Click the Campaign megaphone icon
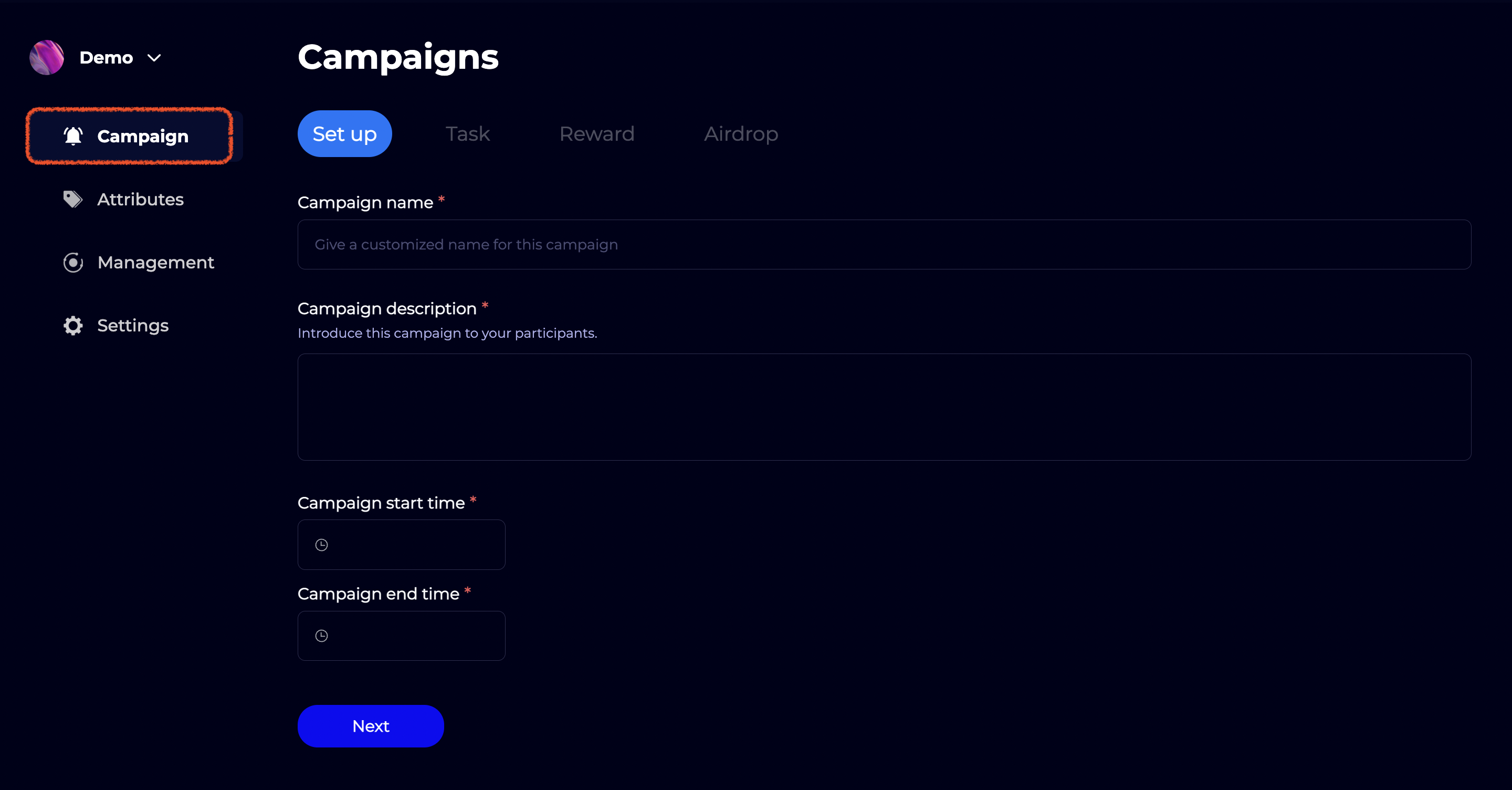Viewport: 1512px width, 790px height. coord(73,136)
